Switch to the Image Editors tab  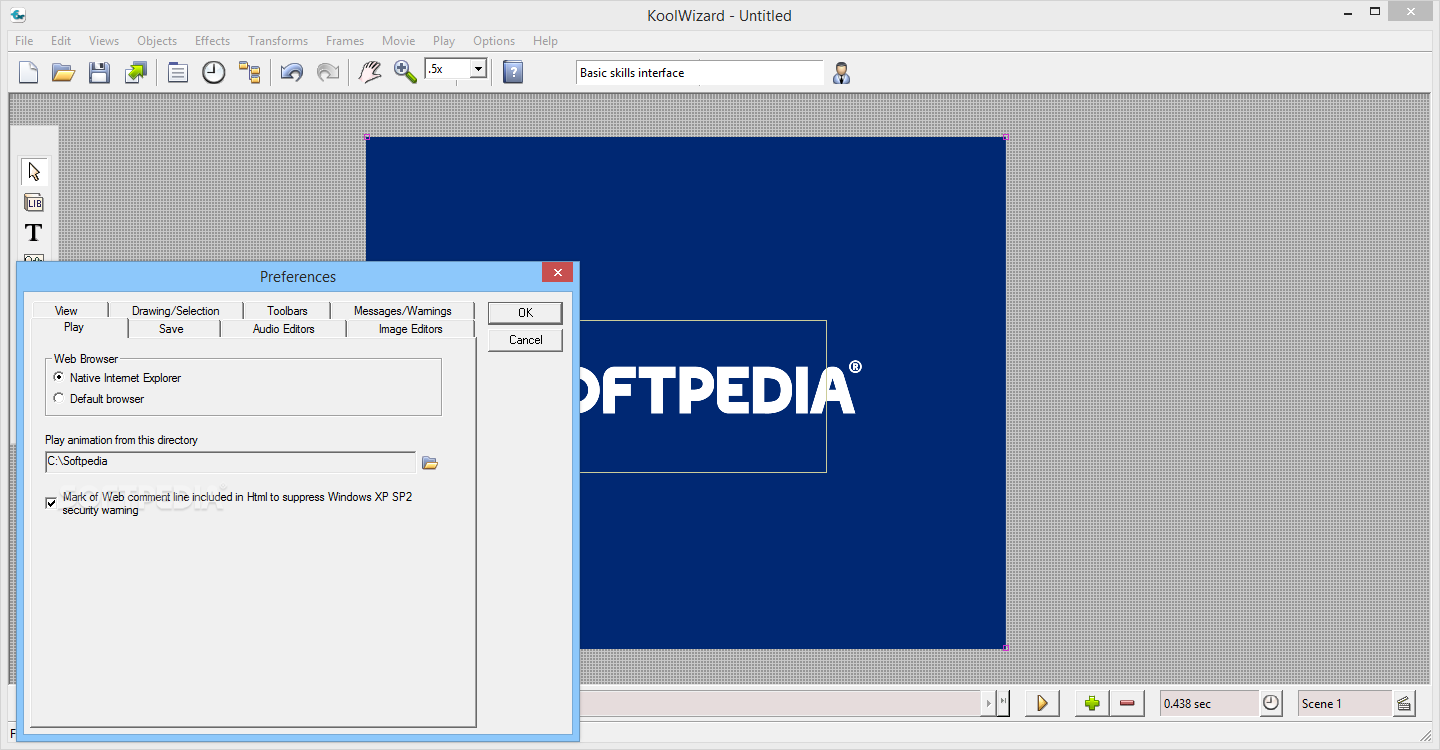tap(411, 329)
